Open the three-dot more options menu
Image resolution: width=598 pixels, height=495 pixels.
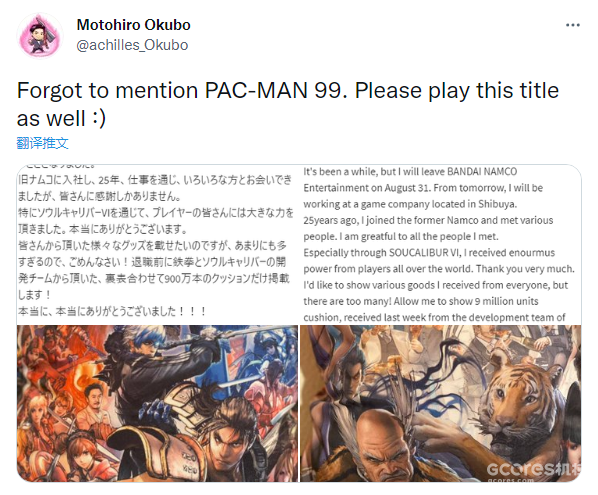point(572,25)
